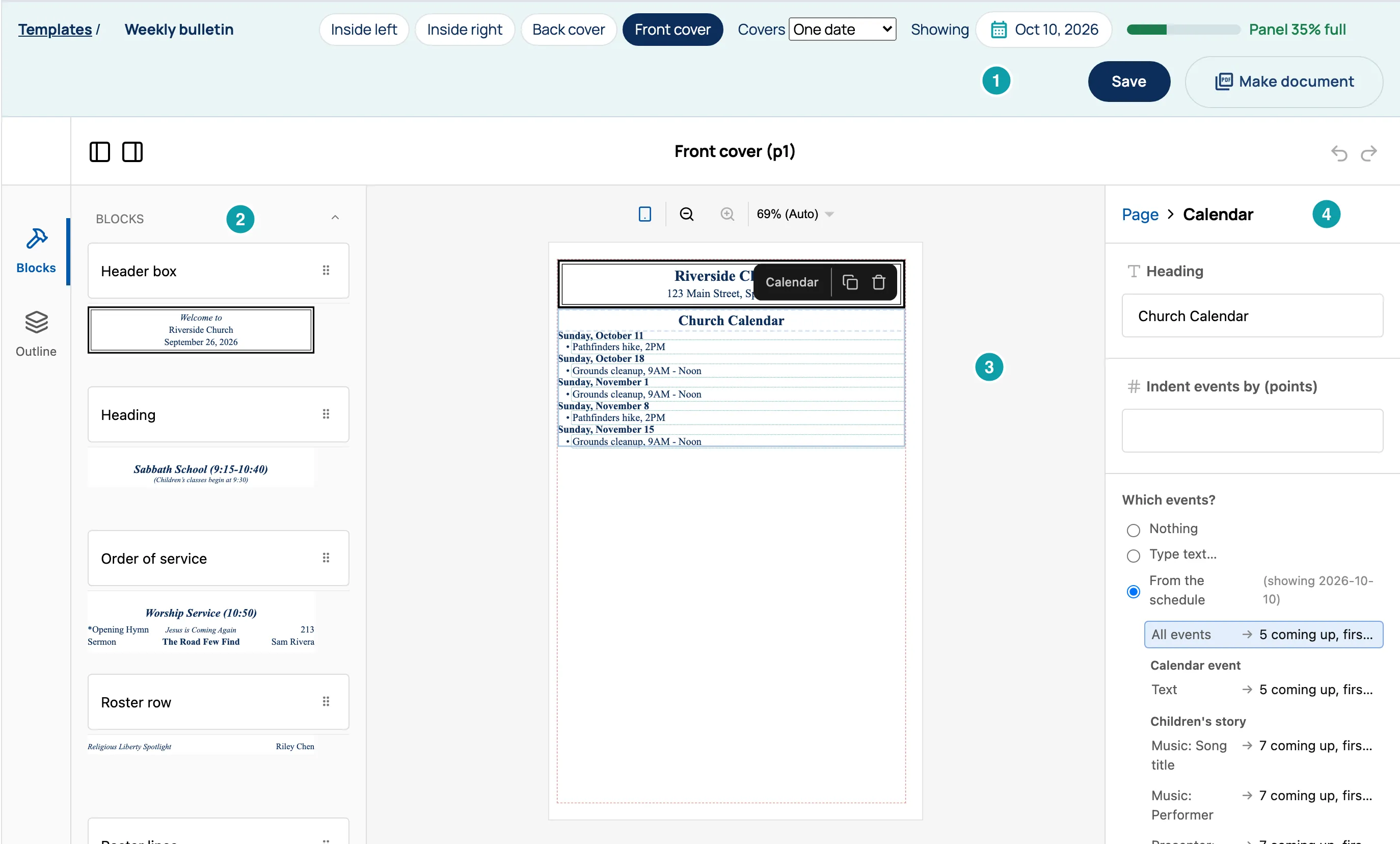Viewport: 1400px width, 844px height.
Task: Duplicate the Calendar block
Action: pyautogui.click(x=850, y=282)
